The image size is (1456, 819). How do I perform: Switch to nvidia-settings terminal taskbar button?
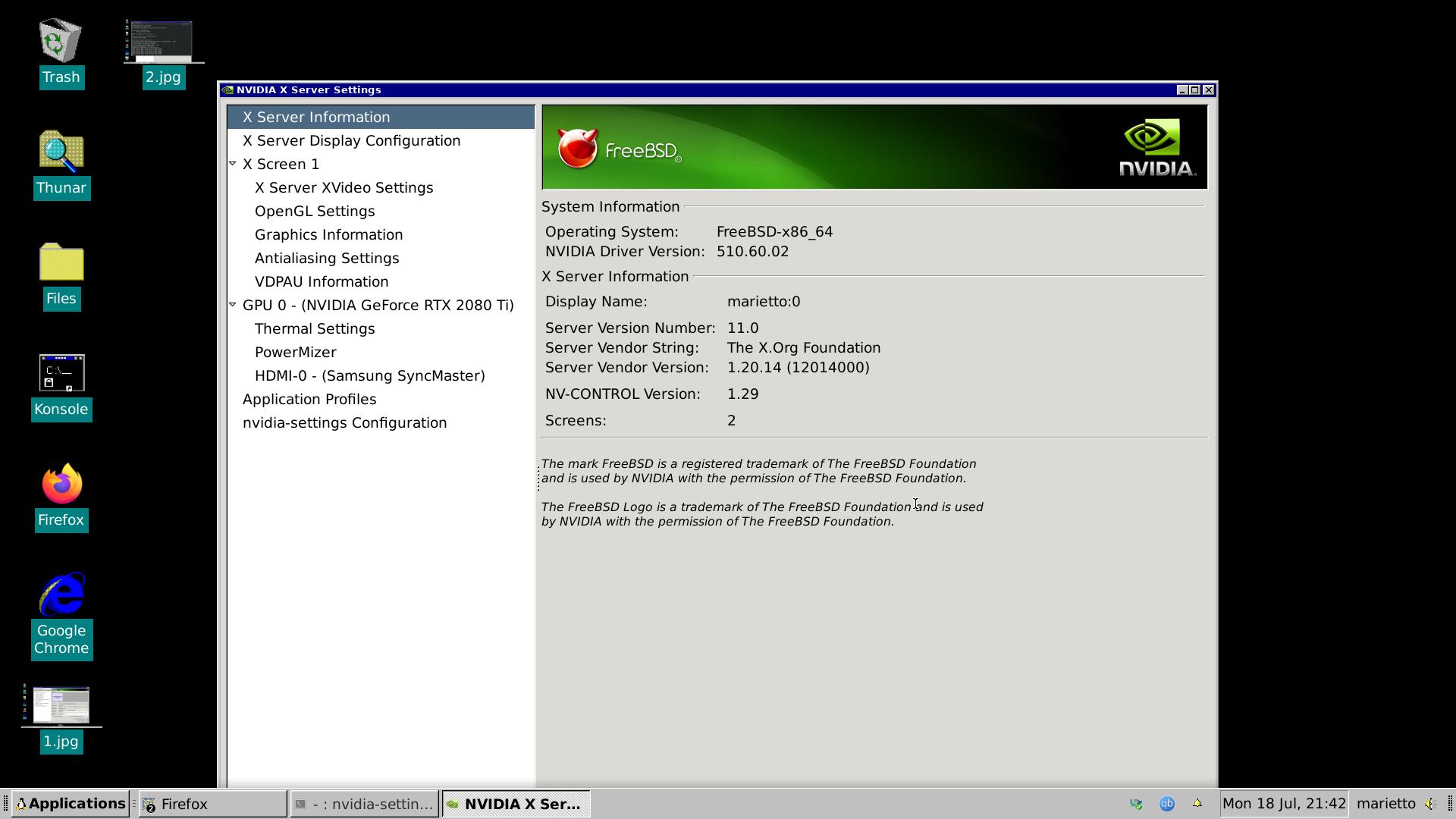pyautogui.click(x=364, y=804)
